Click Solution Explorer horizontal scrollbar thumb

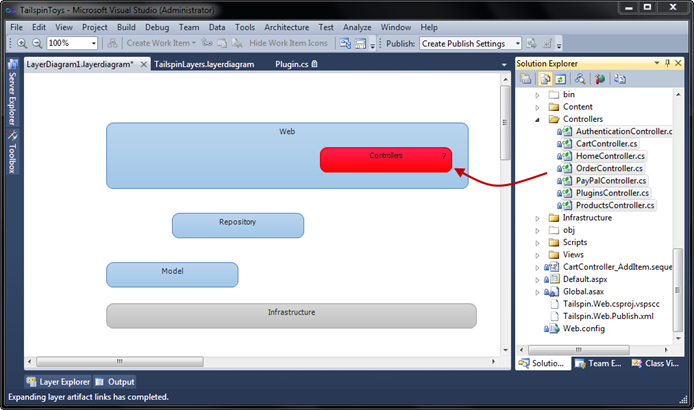point(579,350)
